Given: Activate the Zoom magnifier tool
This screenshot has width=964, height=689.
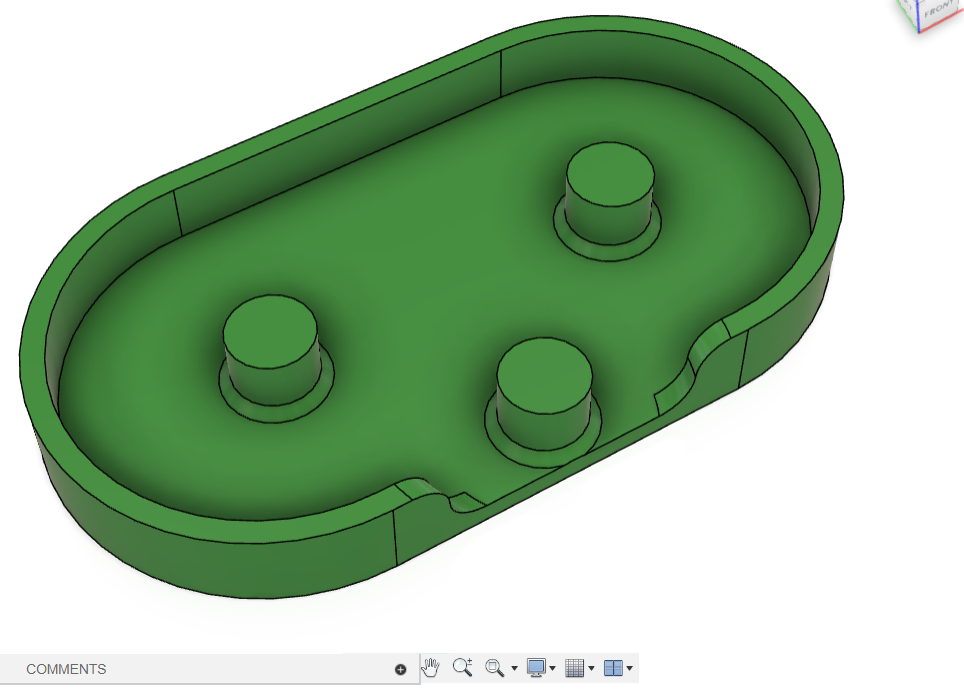Looking at the screenshot, I should tap(461, 668).
